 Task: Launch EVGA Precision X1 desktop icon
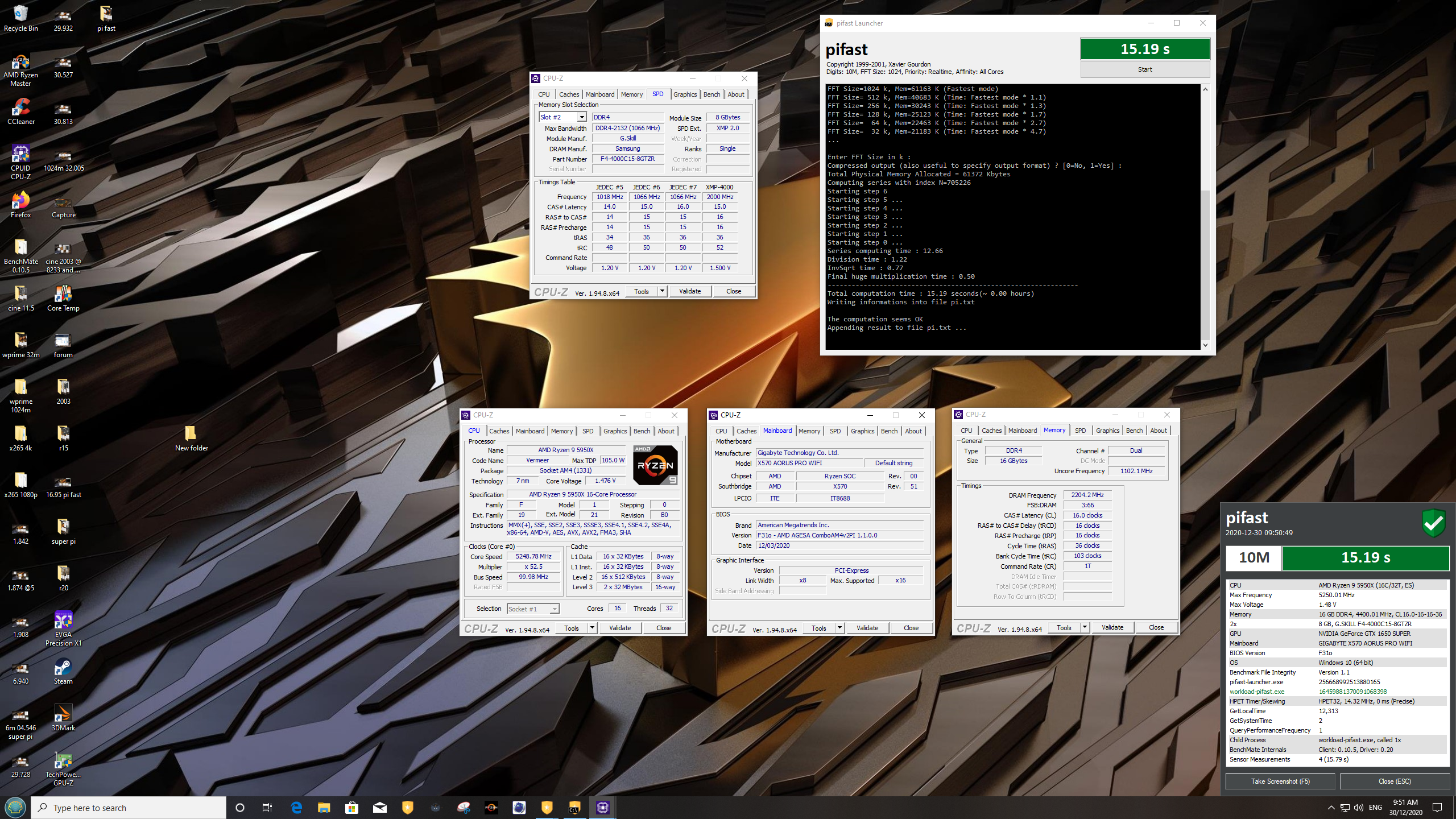63,629
